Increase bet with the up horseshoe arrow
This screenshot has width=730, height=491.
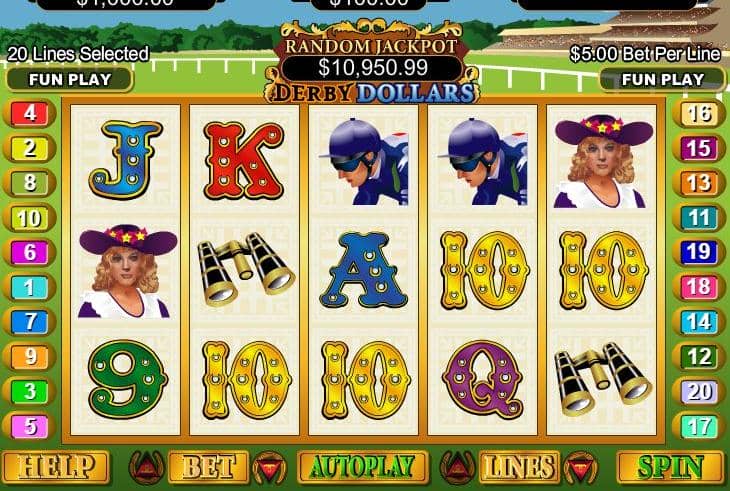click(147, 467)
